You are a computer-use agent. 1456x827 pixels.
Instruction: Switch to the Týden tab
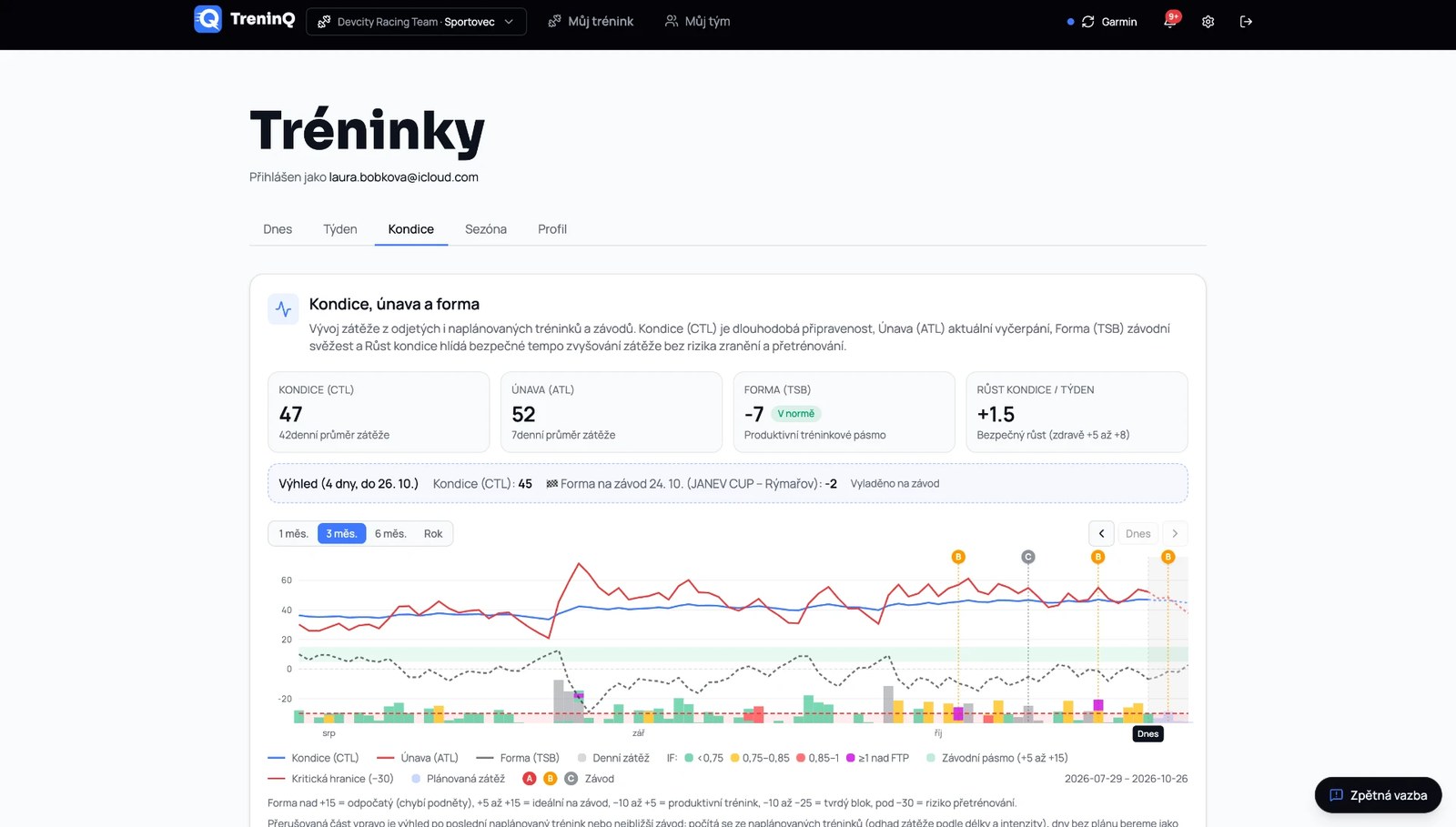coord(340,229)
